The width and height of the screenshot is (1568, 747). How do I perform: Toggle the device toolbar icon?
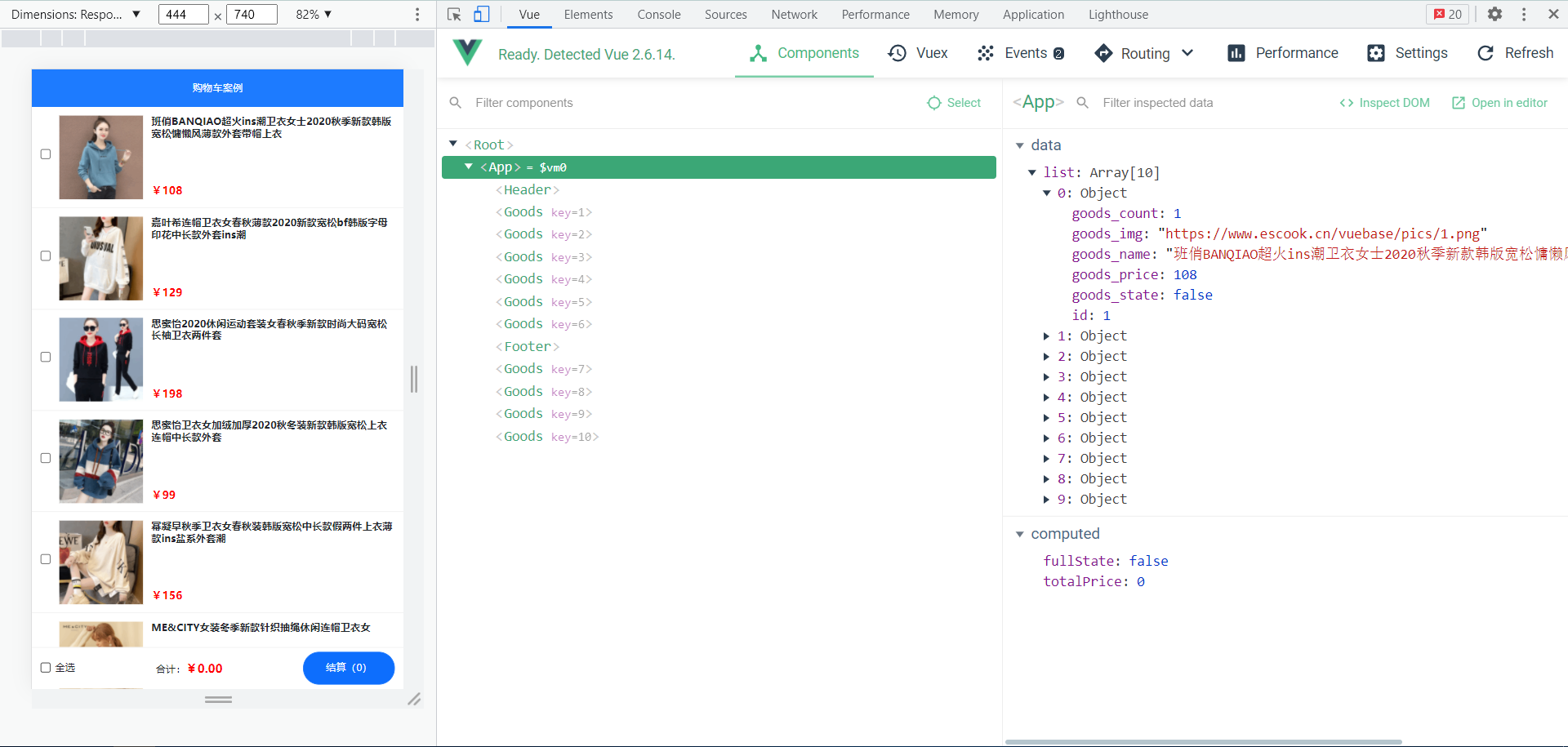tap(482, 15)
